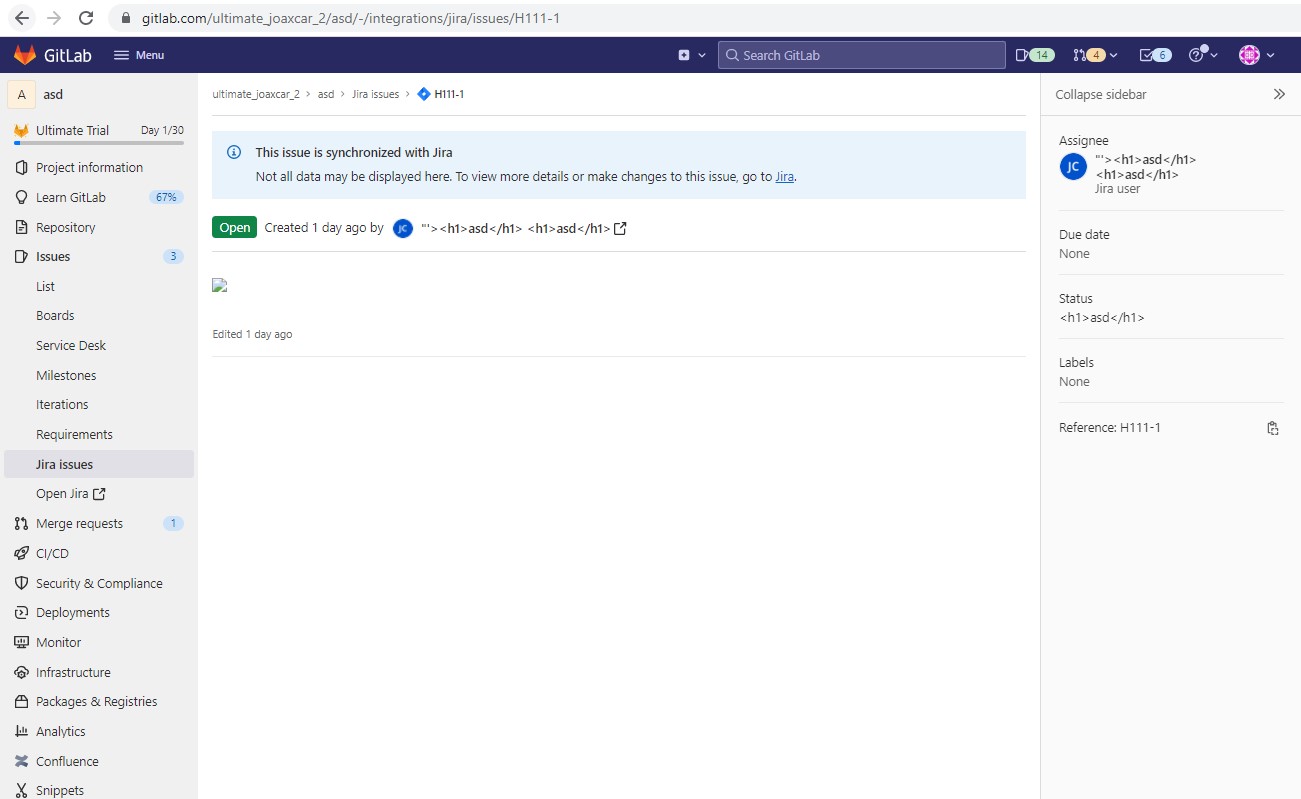Image resolution: width=1301 pixels, height=799 pixels.
Task: Click the external link icon beside author
Action: (x=620, y=228)
